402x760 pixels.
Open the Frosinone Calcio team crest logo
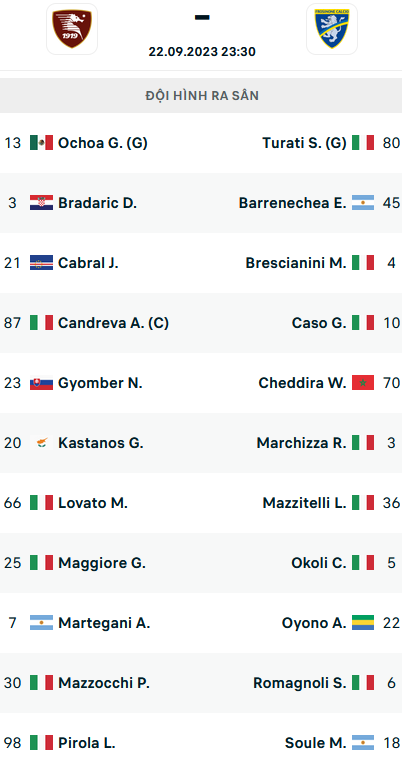coord(332,29)
